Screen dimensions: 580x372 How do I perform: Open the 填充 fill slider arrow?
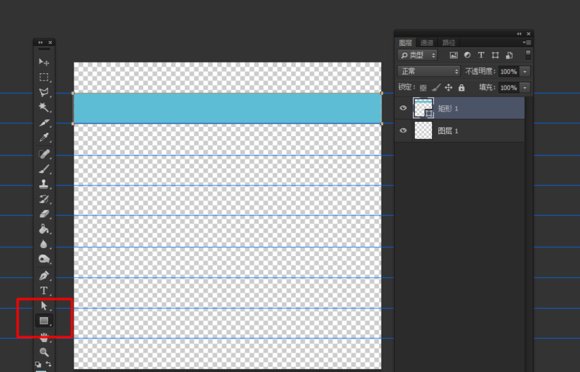click(525, 88)
